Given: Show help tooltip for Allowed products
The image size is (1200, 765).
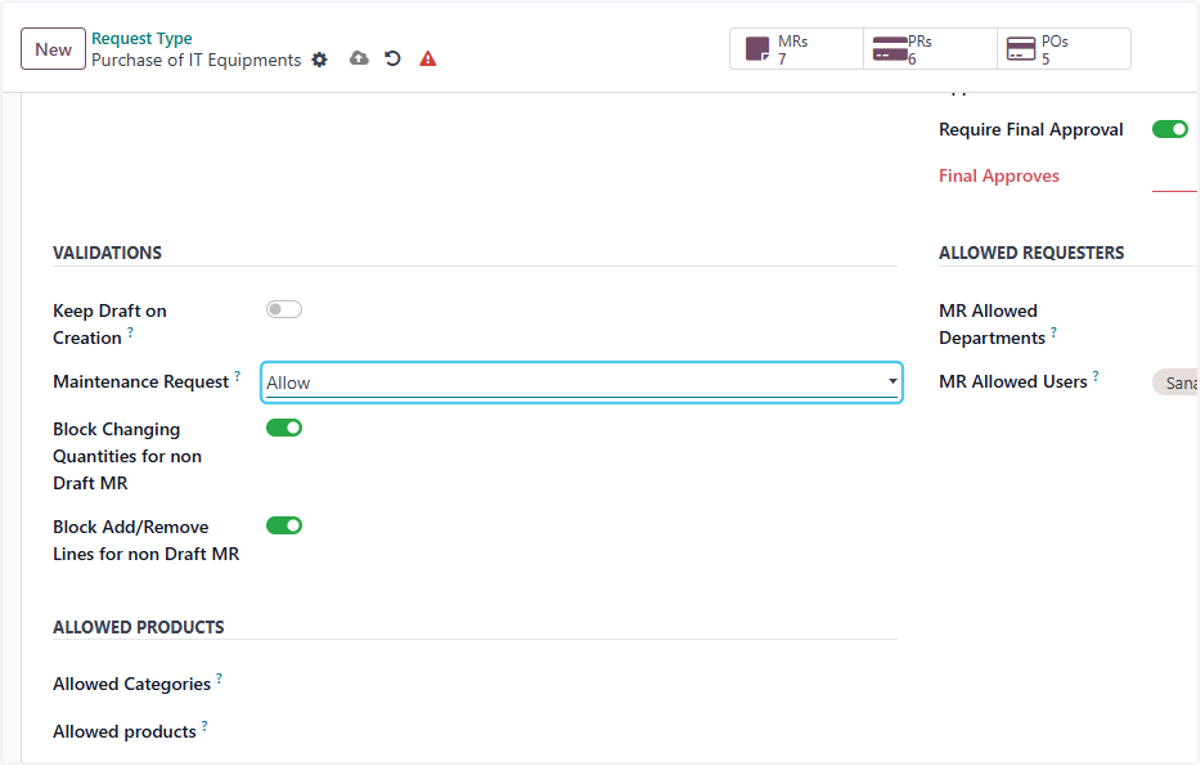Looking at the screenshot, I should tap(204, 726).
